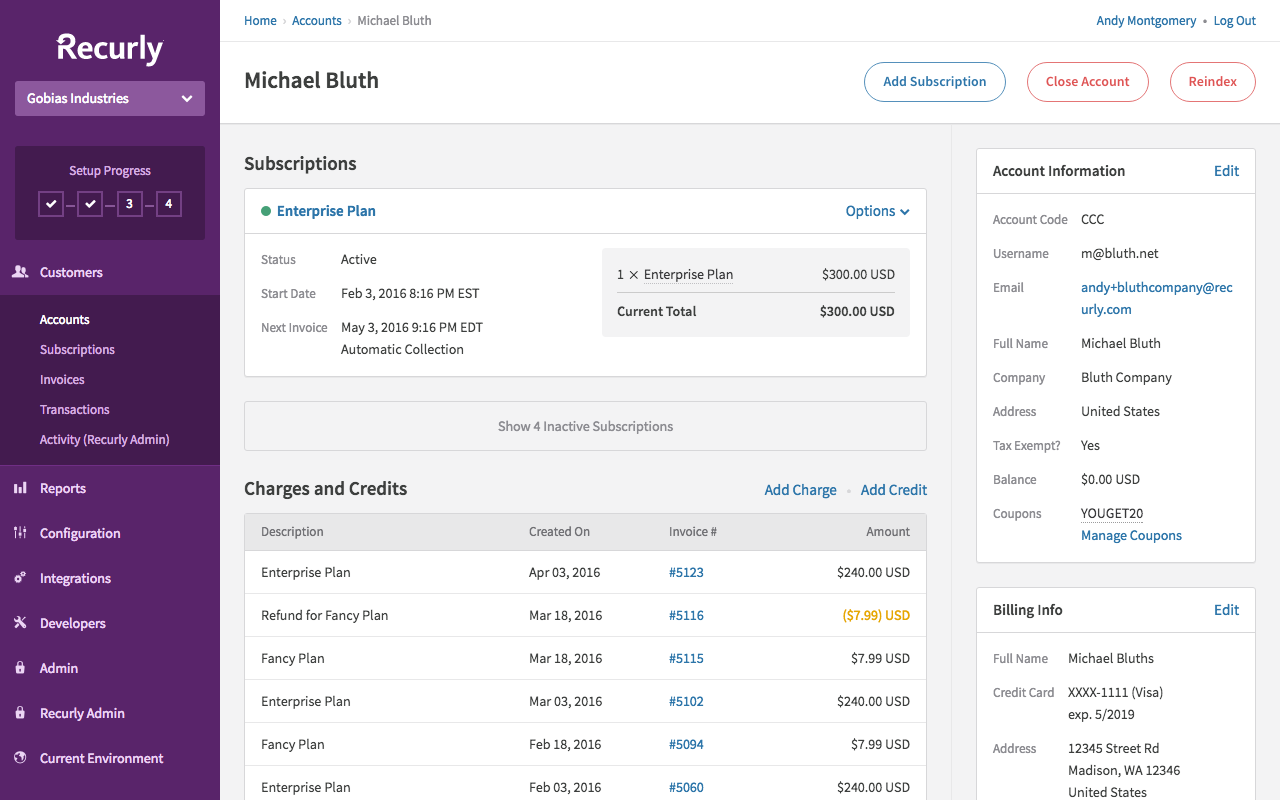The height and width of the screenshot is (800, 1280).
Task: Click the Recurly logo
Action: pyautogui.click(x=109, y=47)
